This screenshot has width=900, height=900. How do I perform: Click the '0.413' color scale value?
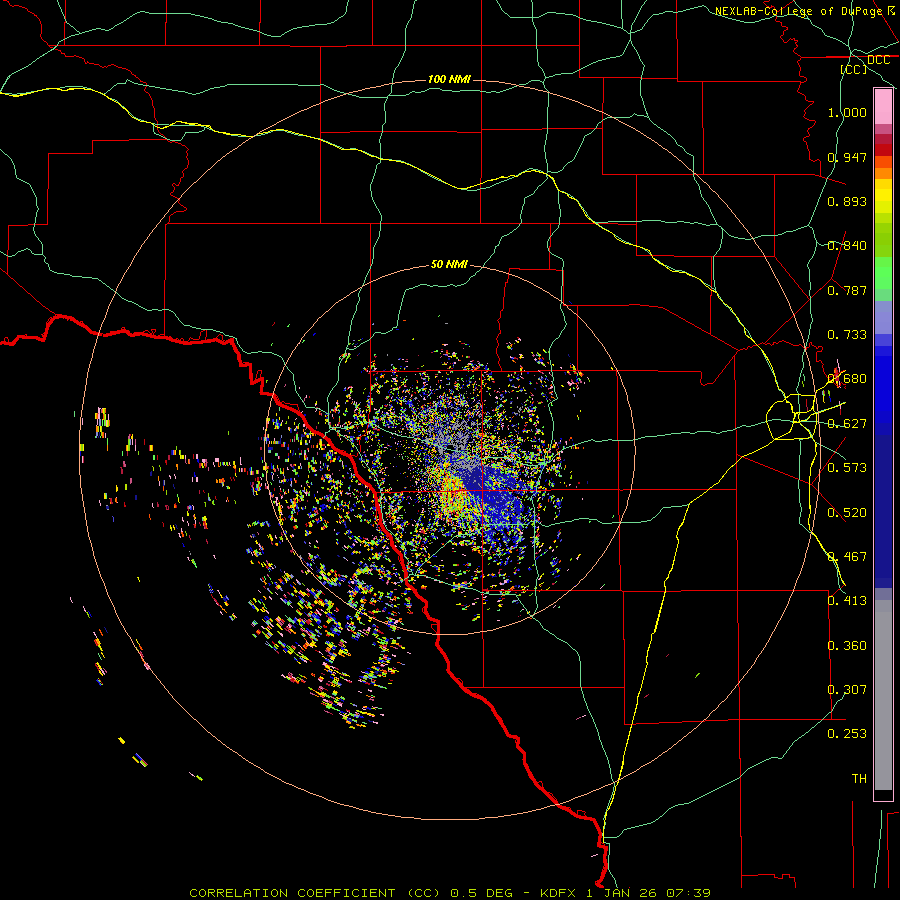[847, 601]
